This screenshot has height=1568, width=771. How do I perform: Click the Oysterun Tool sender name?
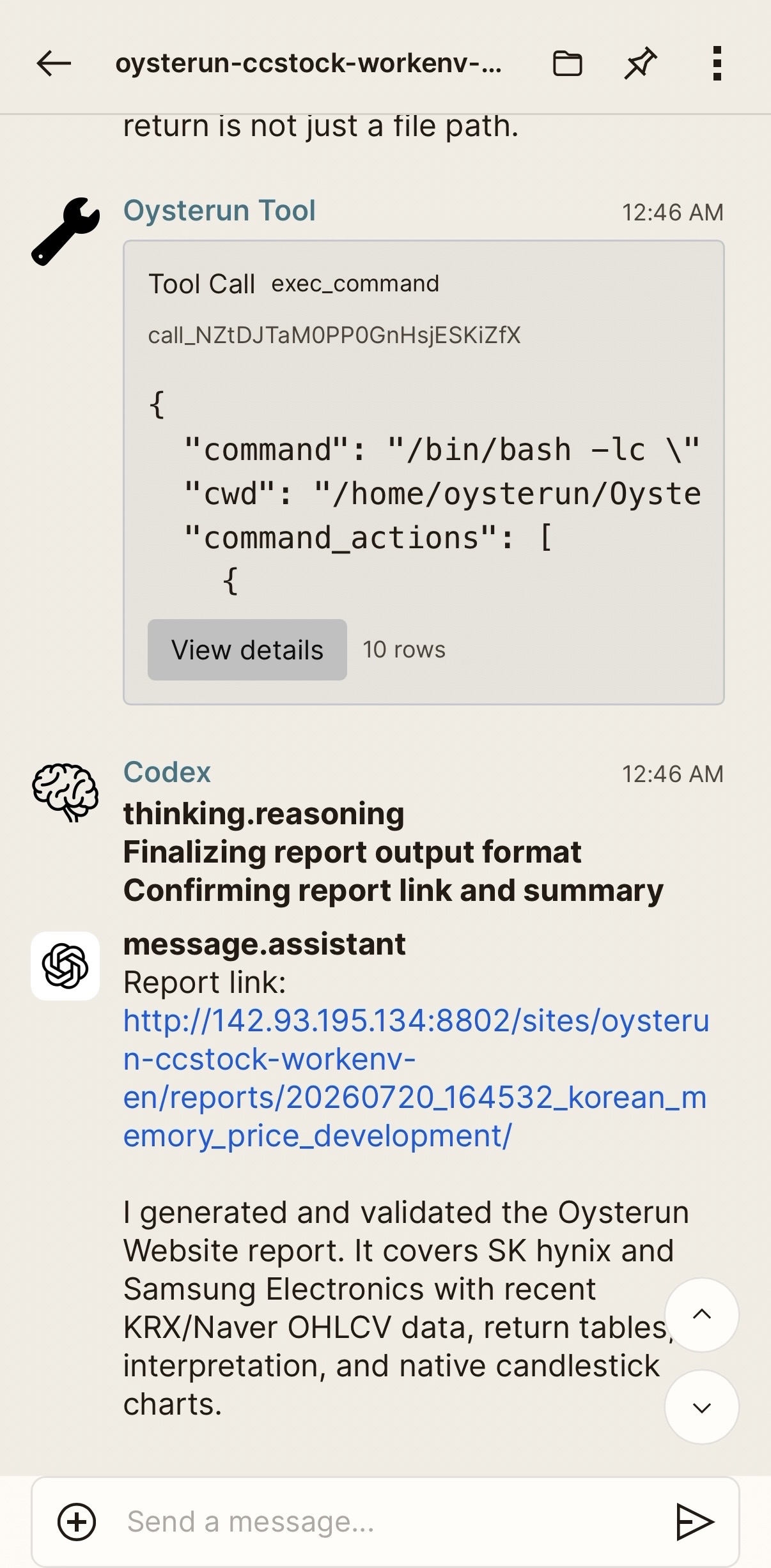pos(219,210)
